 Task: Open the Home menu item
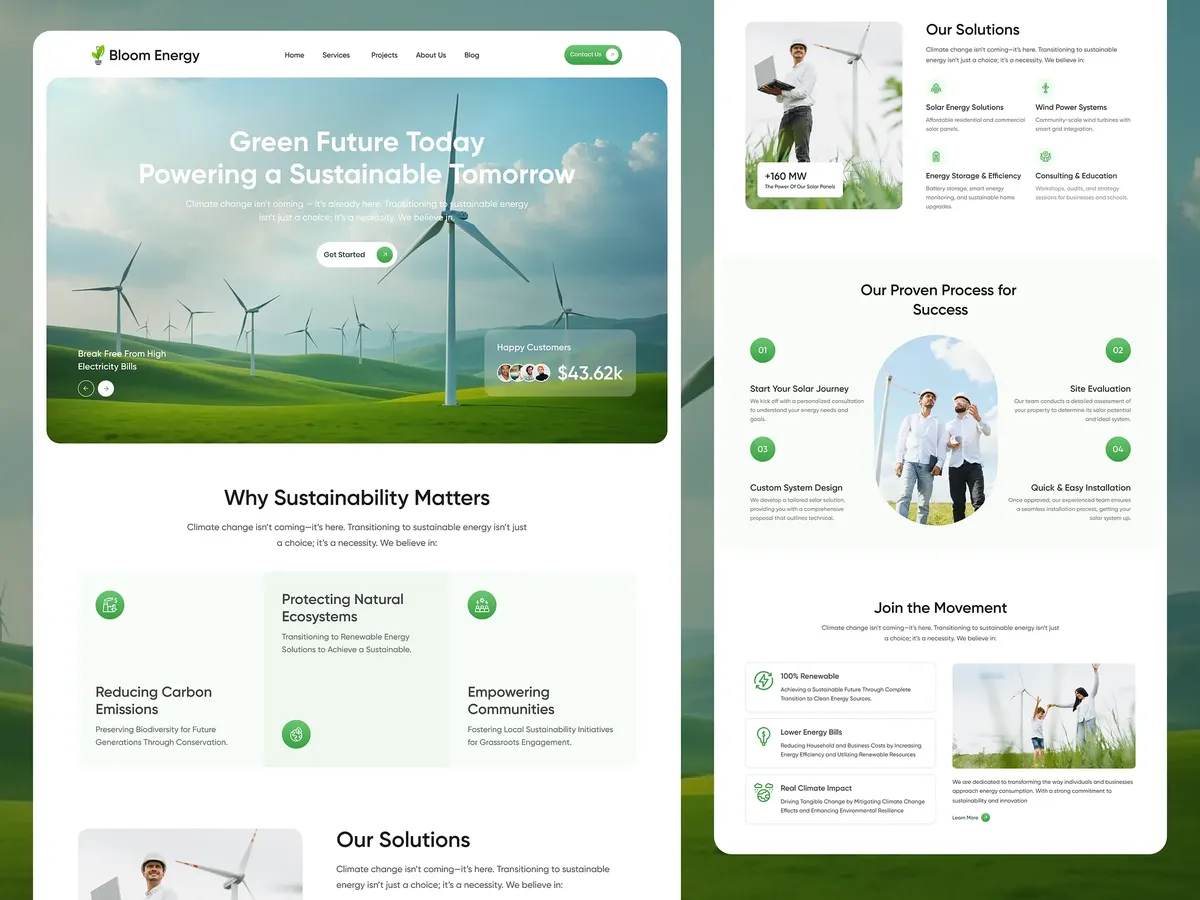294,55
